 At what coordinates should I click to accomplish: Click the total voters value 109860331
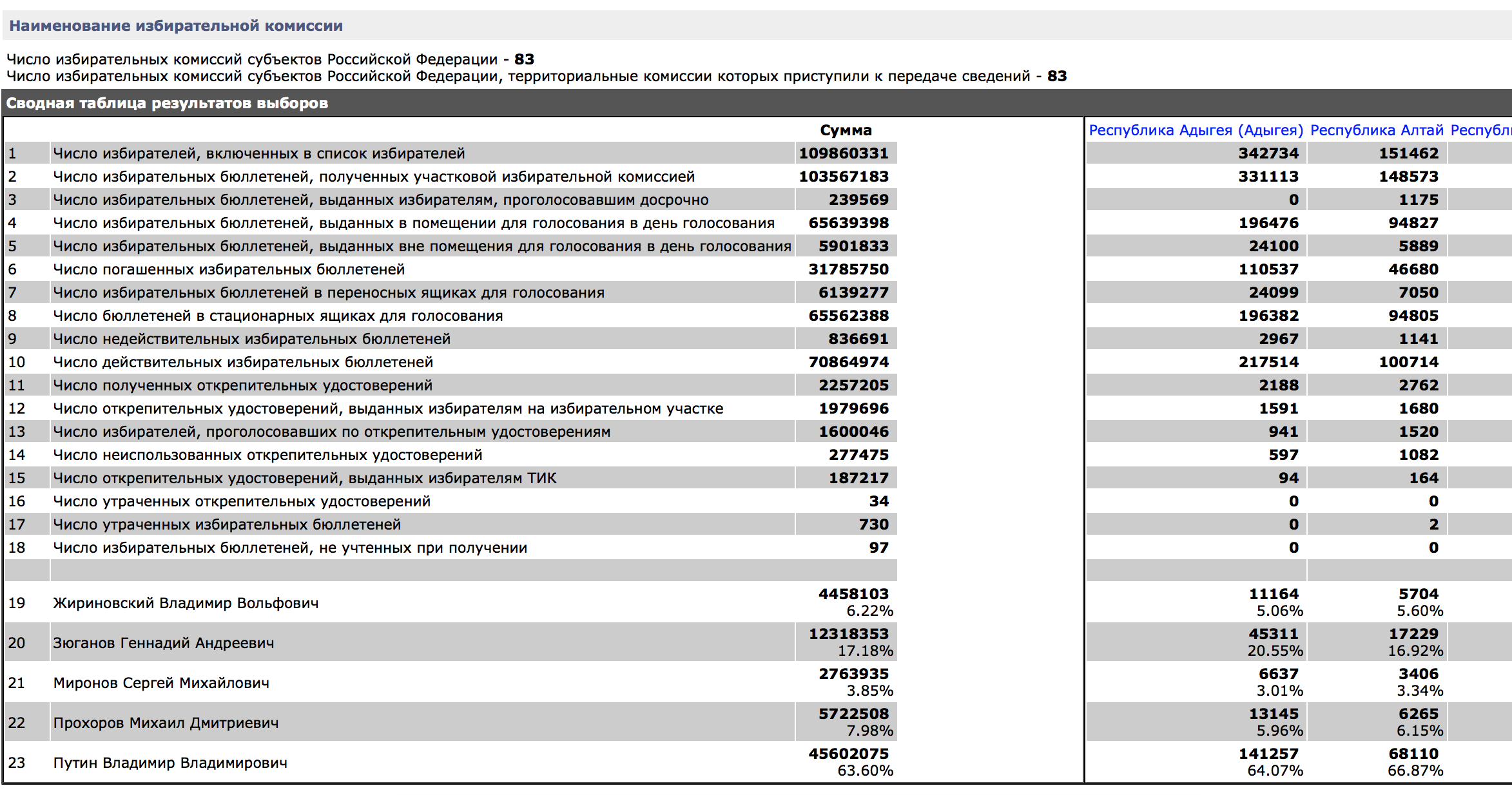click(x=844, y=153)
